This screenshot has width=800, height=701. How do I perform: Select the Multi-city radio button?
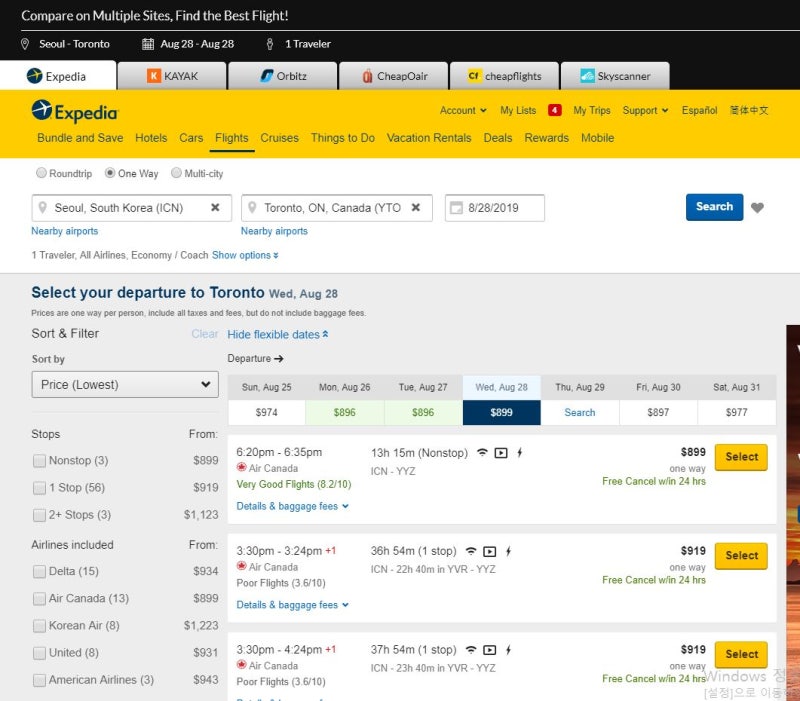click(x=176, y=173)
